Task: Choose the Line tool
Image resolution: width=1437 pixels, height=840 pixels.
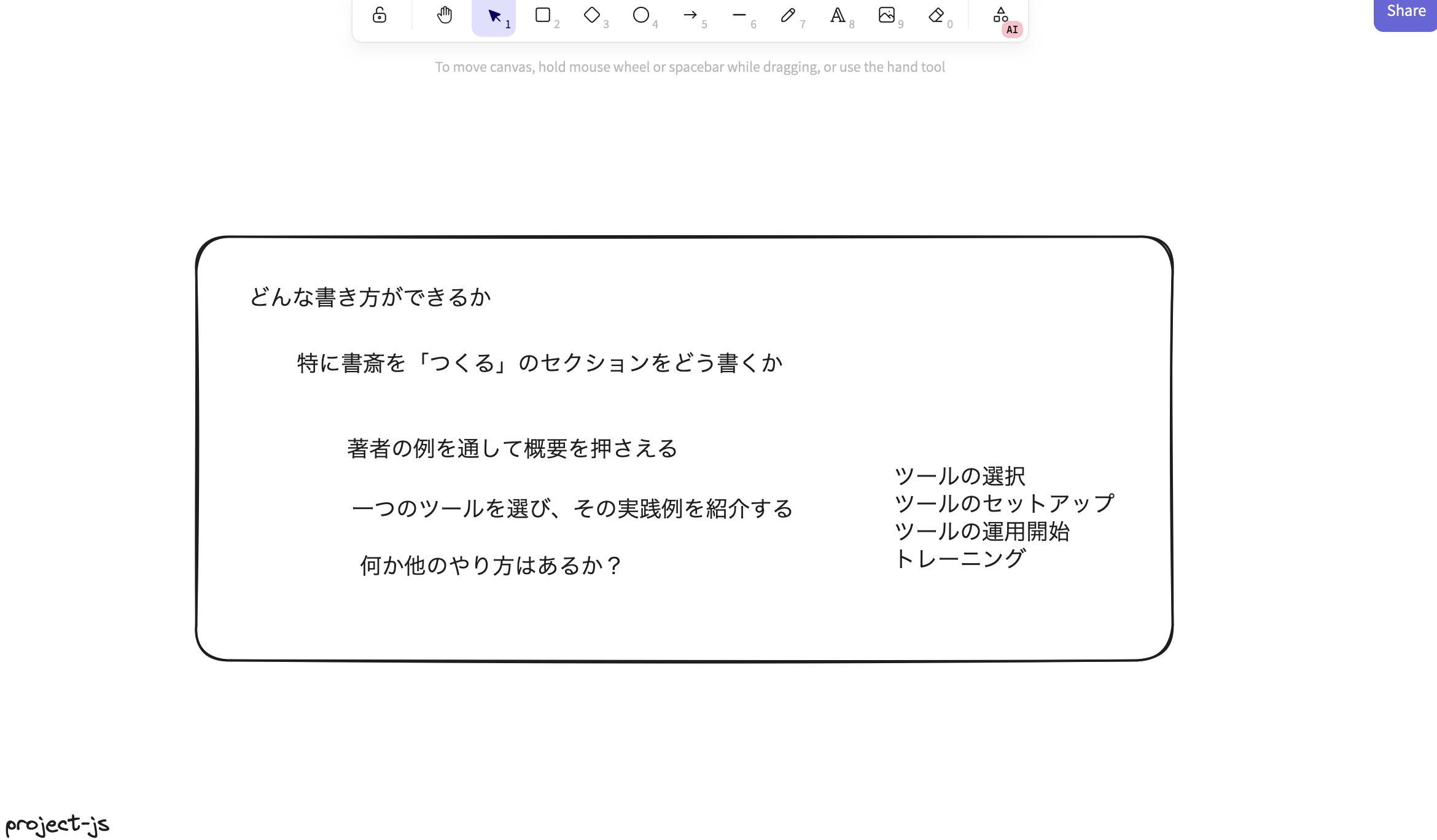Action: point(739,15)
